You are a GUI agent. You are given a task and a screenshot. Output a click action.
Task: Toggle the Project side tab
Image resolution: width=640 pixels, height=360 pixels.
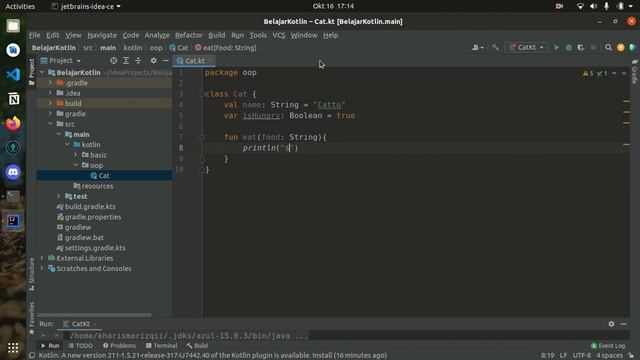pos(32,72)
